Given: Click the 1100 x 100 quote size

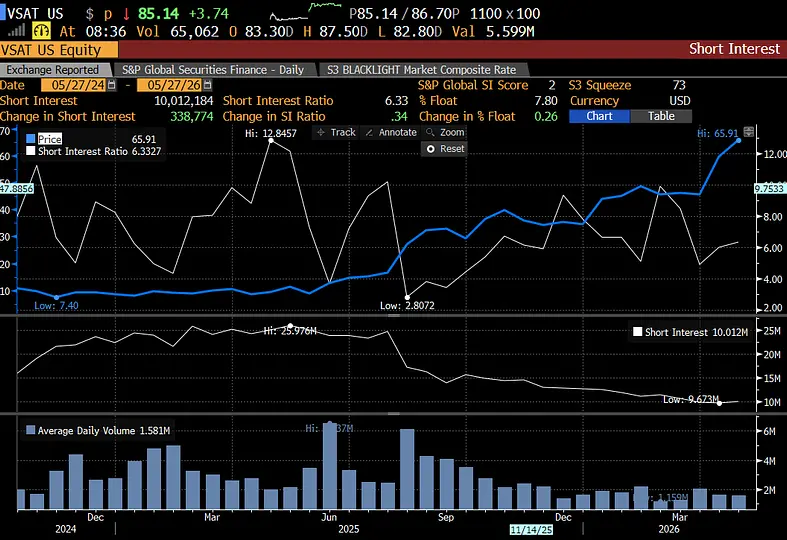Looking at the screenshot, I should click(505, 14).
